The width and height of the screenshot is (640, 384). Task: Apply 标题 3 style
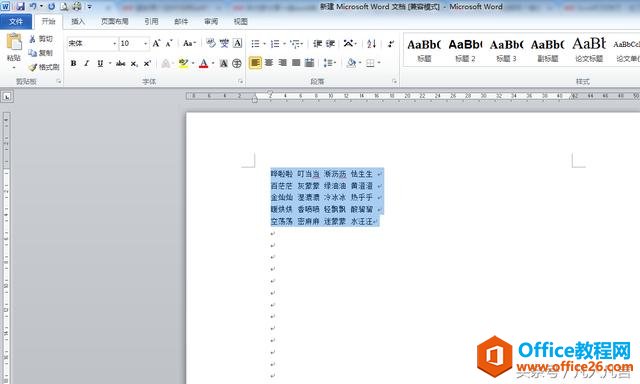point(507,50)
